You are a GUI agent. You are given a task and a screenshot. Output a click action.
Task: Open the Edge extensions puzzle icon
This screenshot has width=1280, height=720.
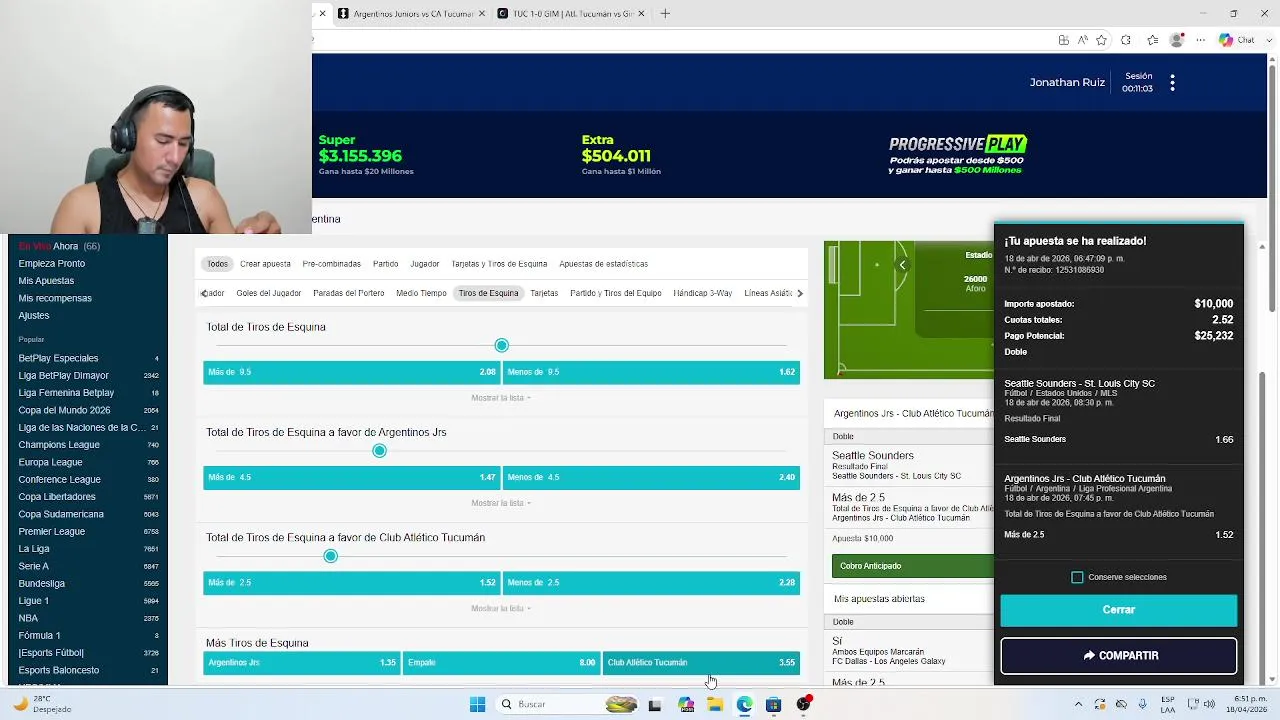pos(1126,40)
